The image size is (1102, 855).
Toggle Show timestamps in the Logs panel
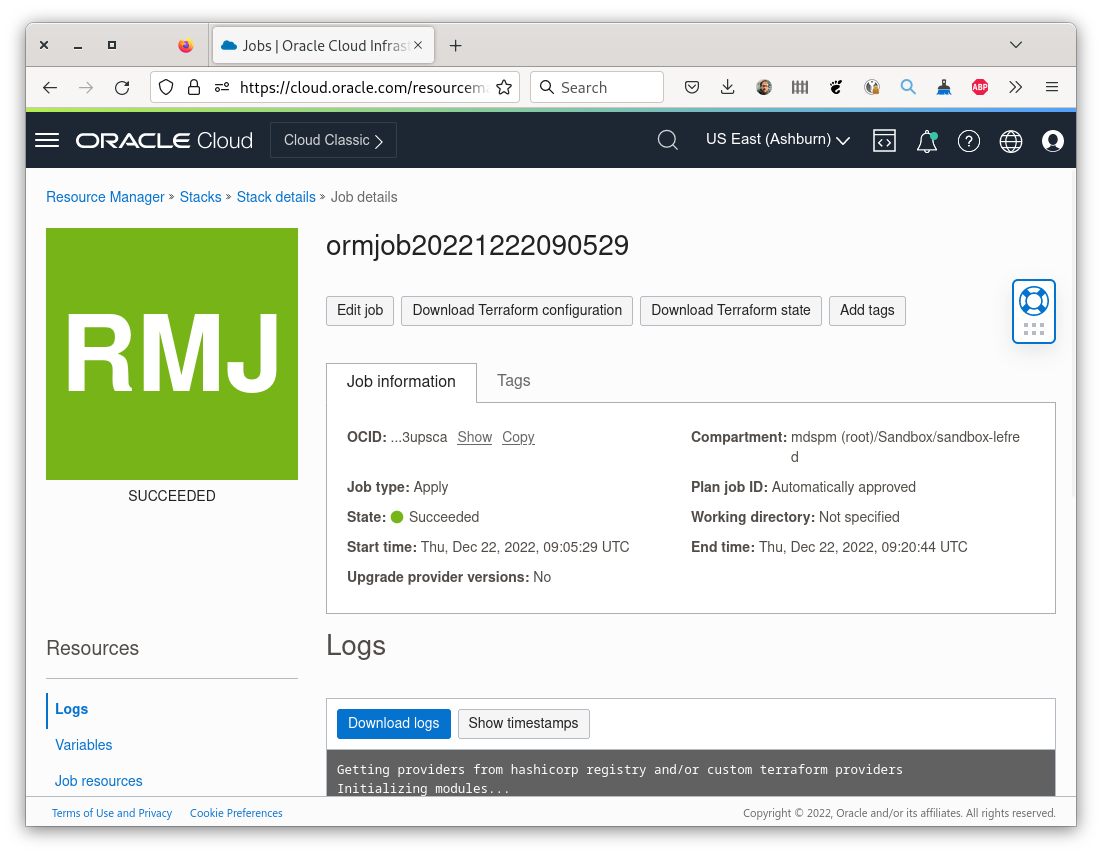[523, 723]
